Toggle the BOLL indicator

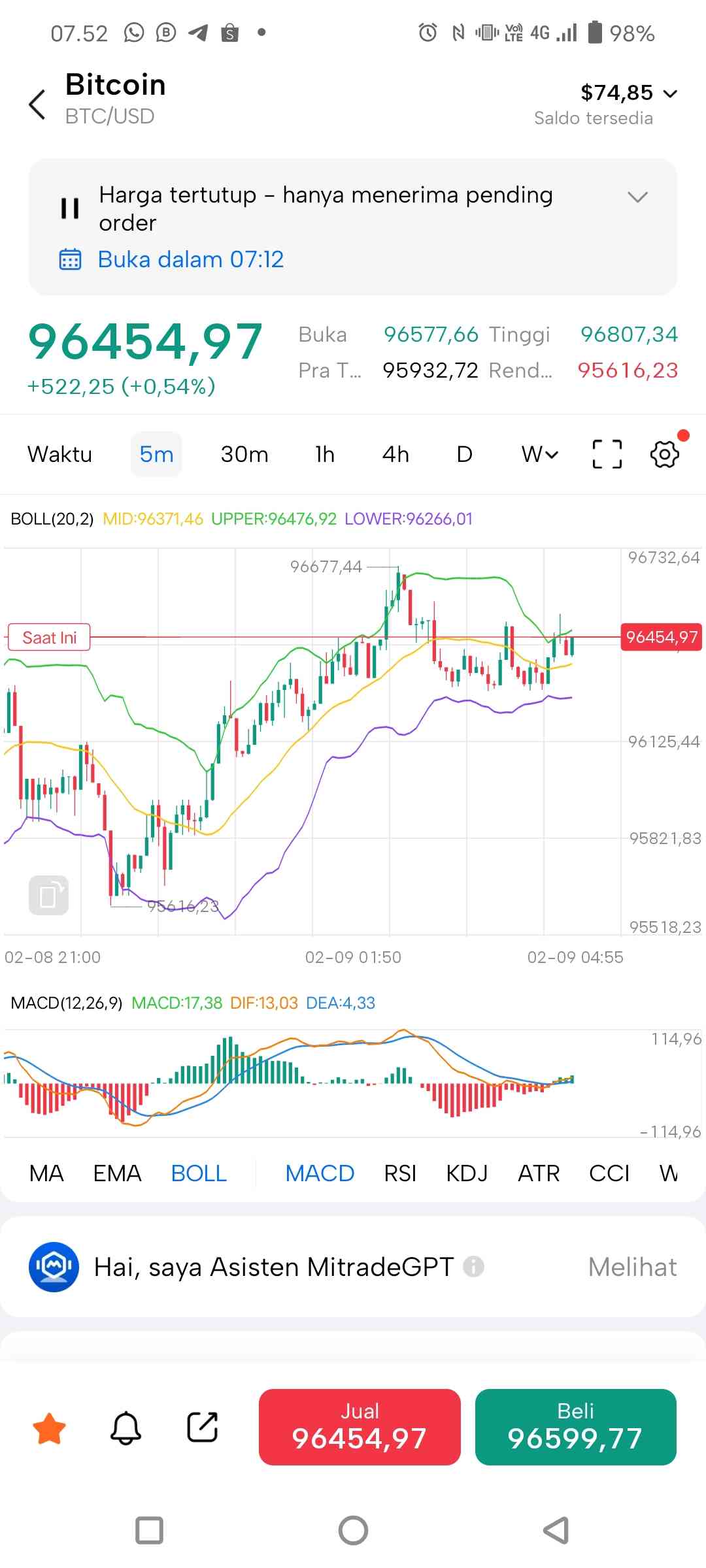click(199, 1173)
